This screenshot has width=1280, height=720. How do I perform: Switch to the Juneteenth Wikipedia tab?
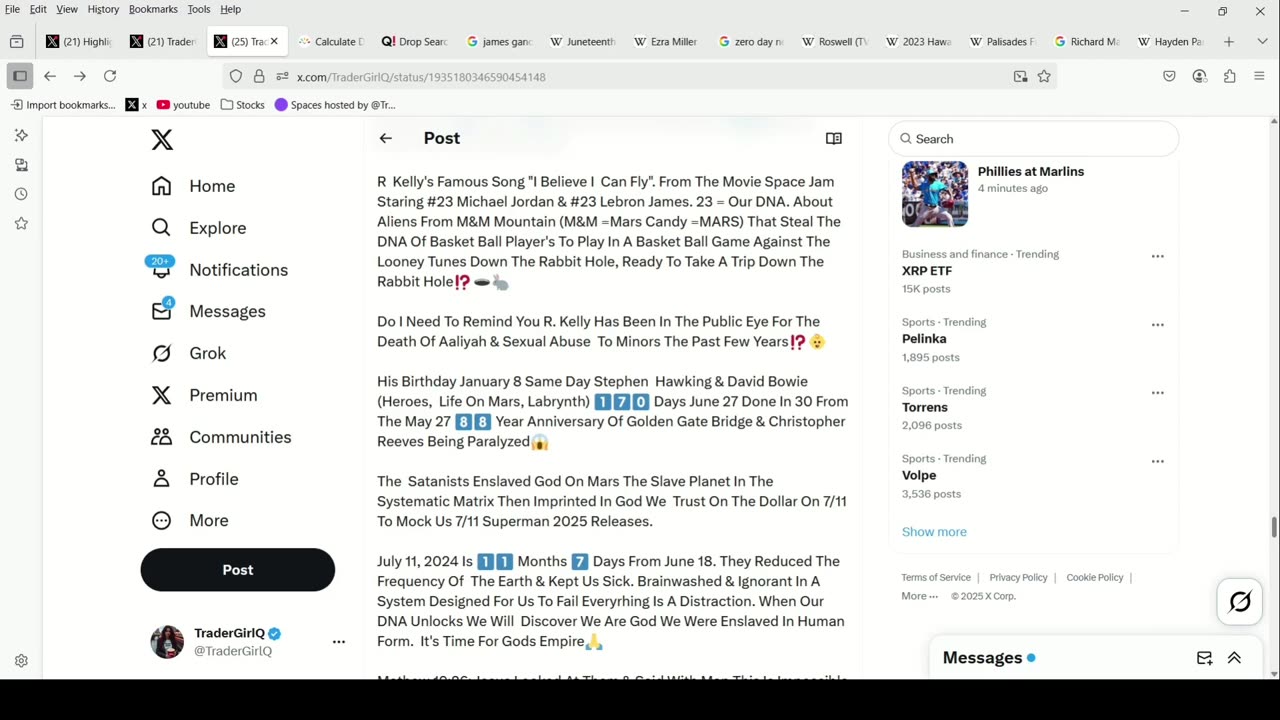pyautogui.click(x=583, y=42)
